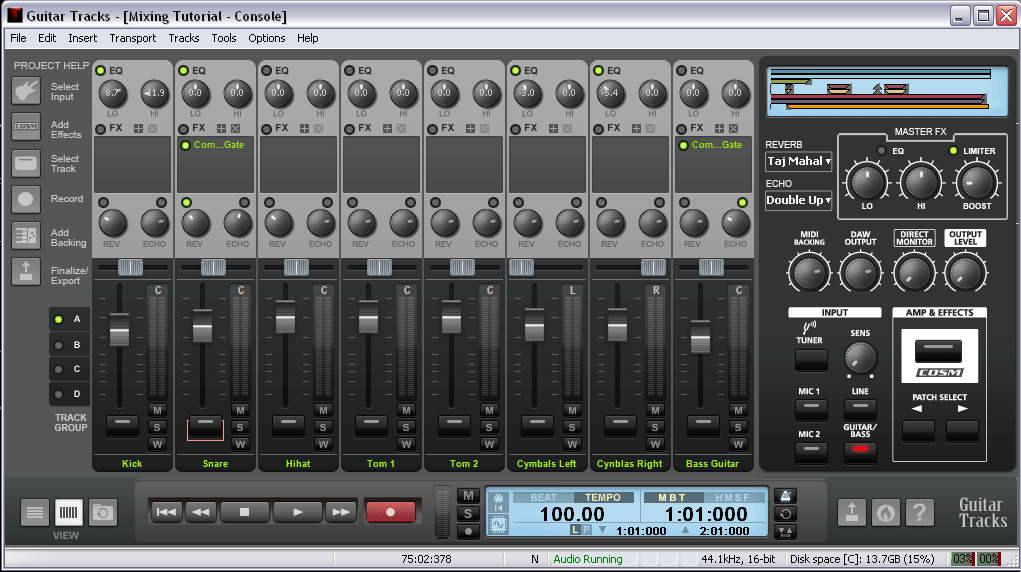Viewport: 1021px width, 572px height.
Task: Open the Transport menu
Action: pyautogui.click(x=133, y=38)
